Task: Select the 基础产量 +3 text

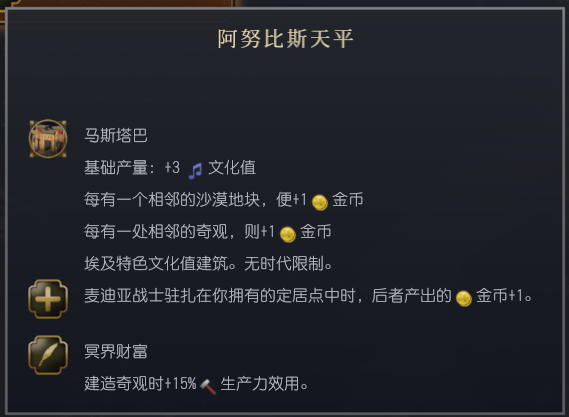Action: tap(132, 168)
